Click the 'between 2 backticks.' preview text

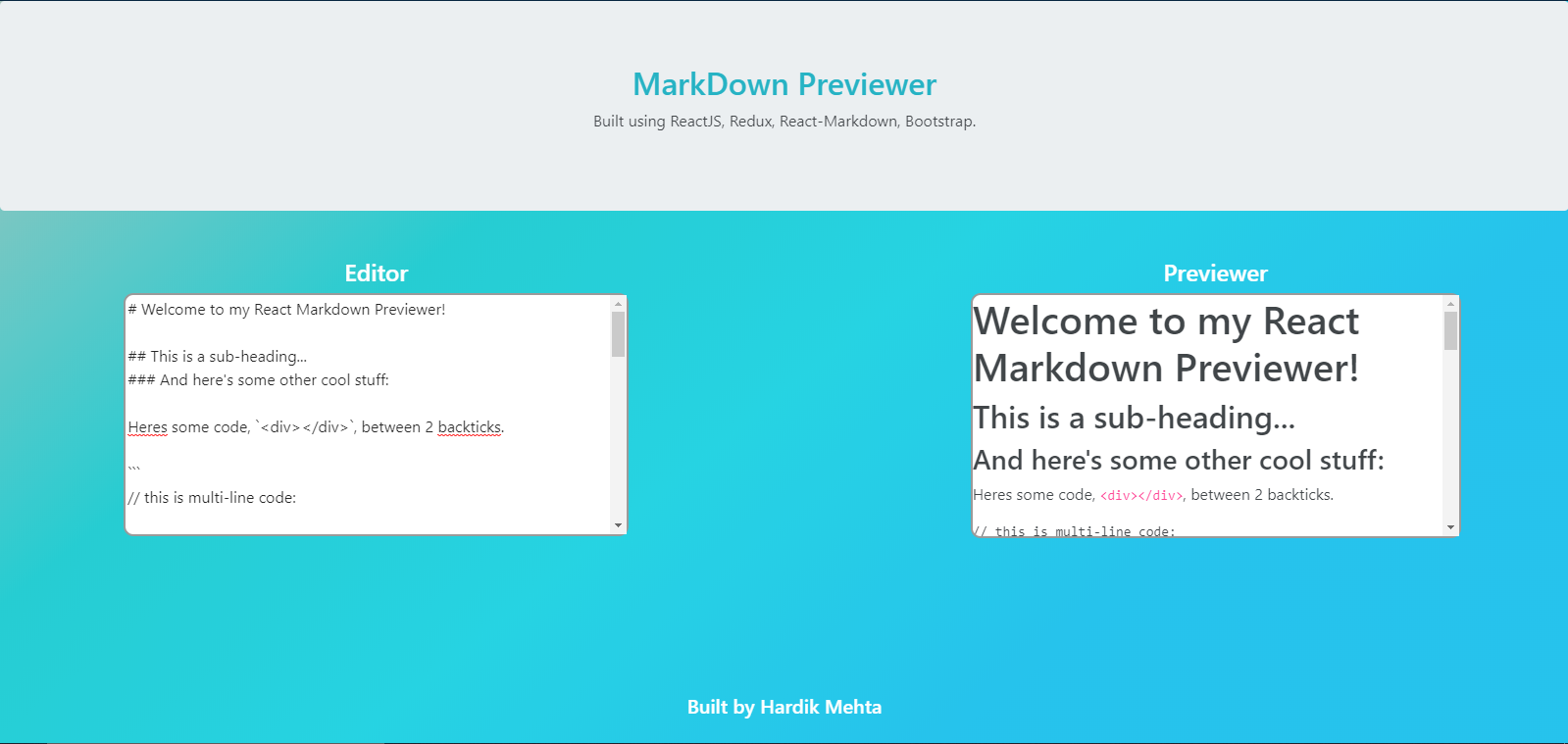pyautogui.click(x=1262, y=495)
